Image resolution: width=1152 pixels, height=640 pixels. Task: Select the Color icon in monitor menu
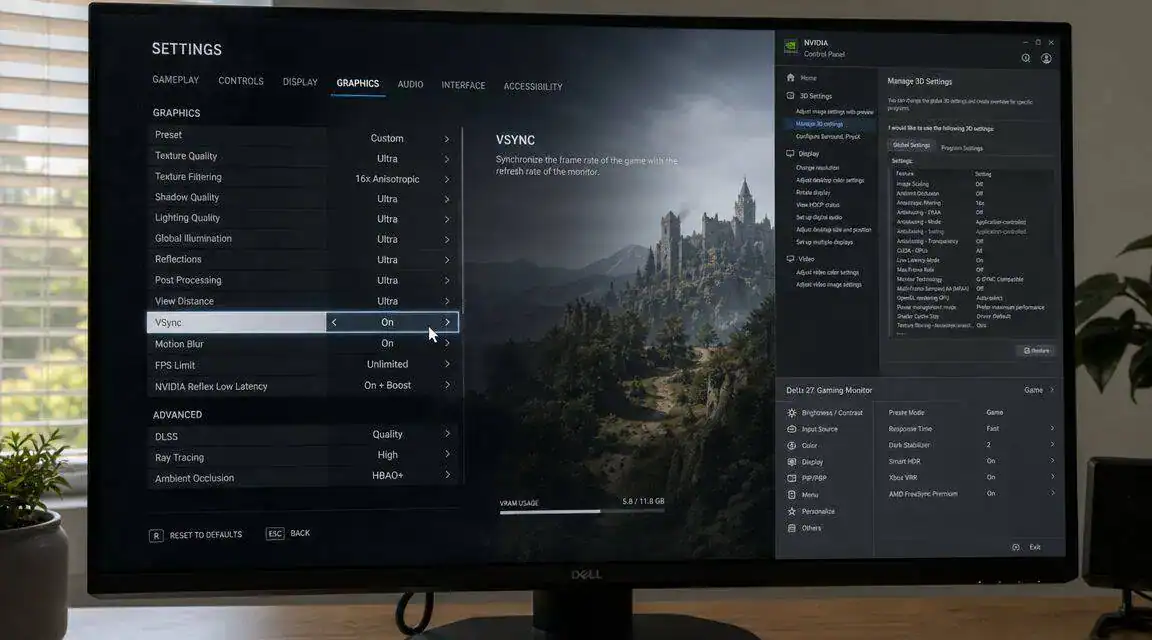click(792, 445)
